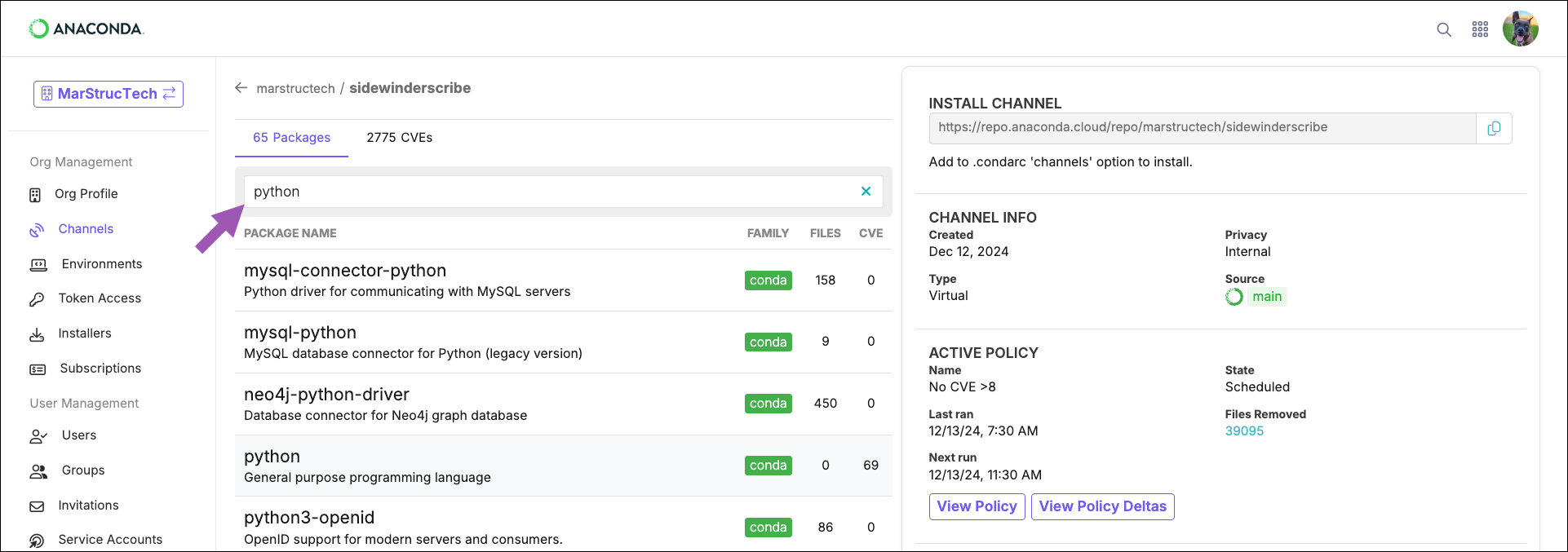Open the apps grid menu icon
1568x552 pixels.
[1480, 29]
